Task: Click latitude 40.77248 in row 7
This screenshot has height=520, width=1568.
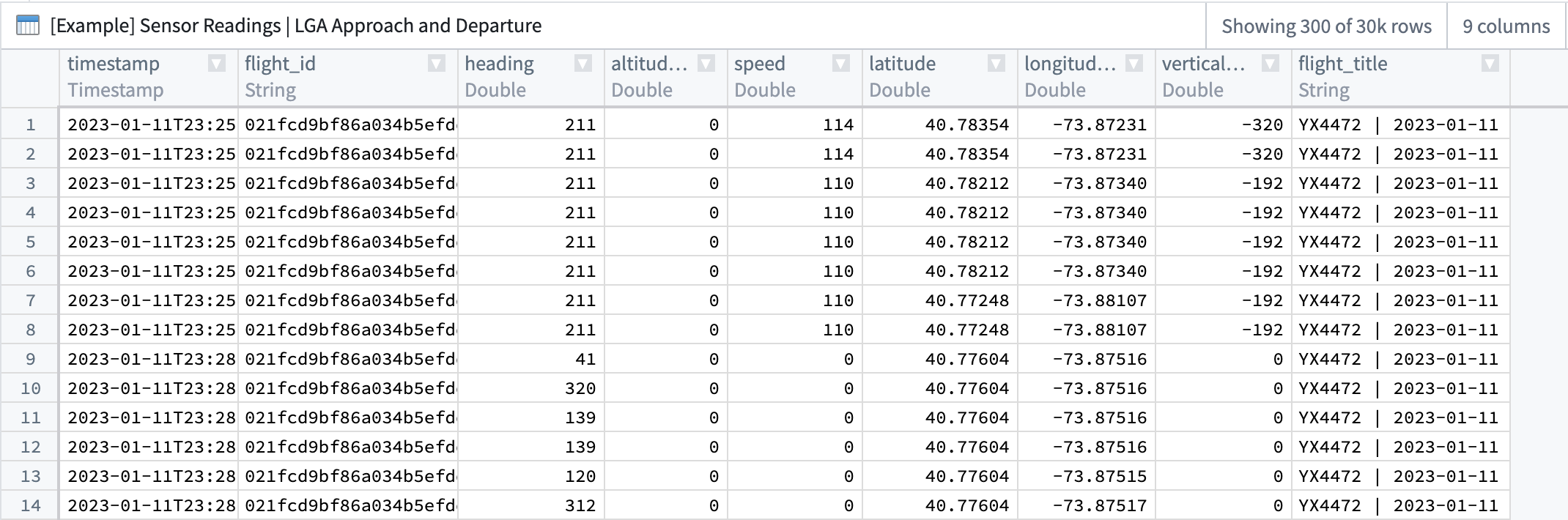Action: 967,300
